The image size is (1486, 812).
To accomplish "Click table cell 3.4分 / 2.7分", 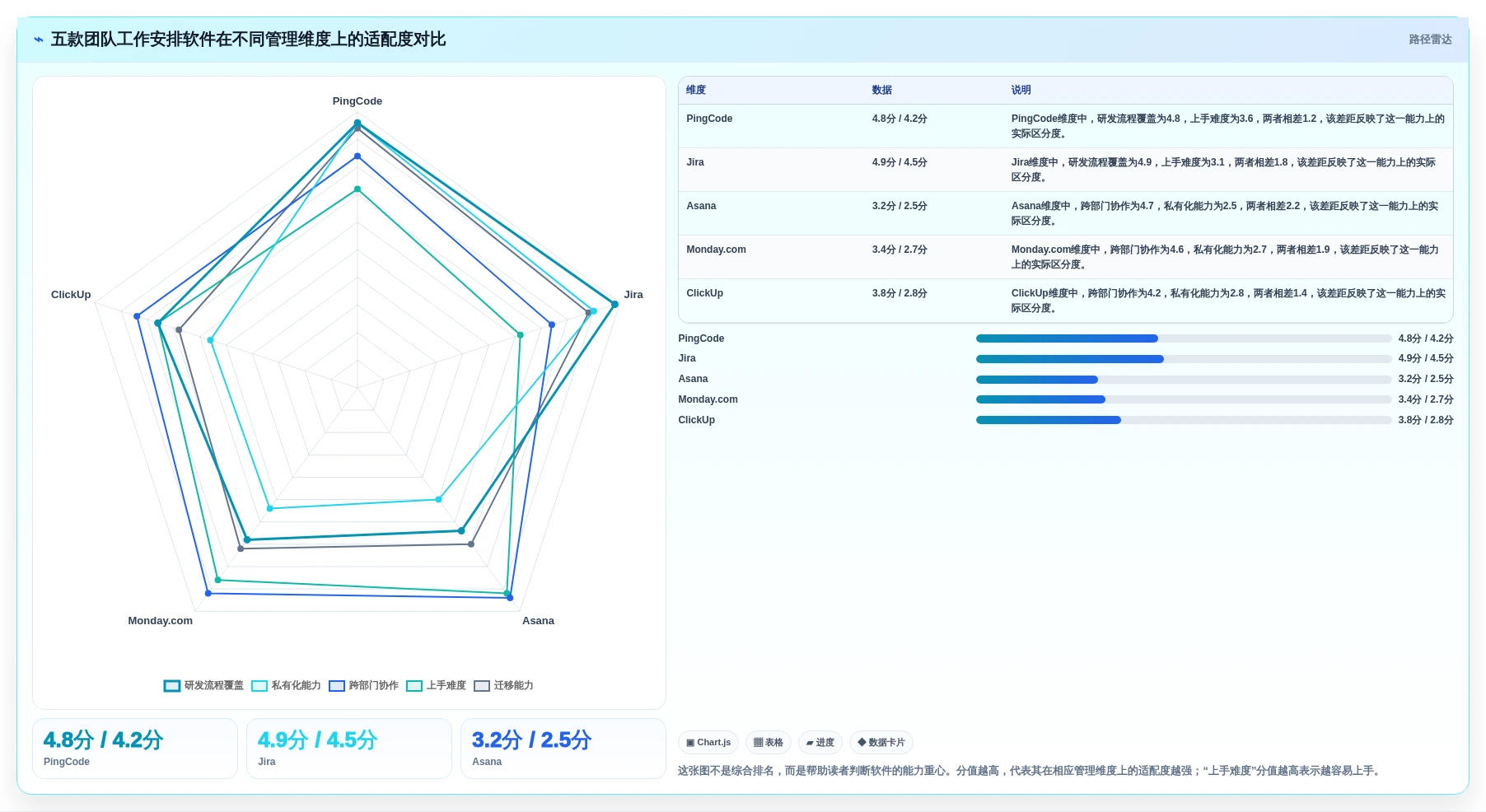I will pos(900,250).
